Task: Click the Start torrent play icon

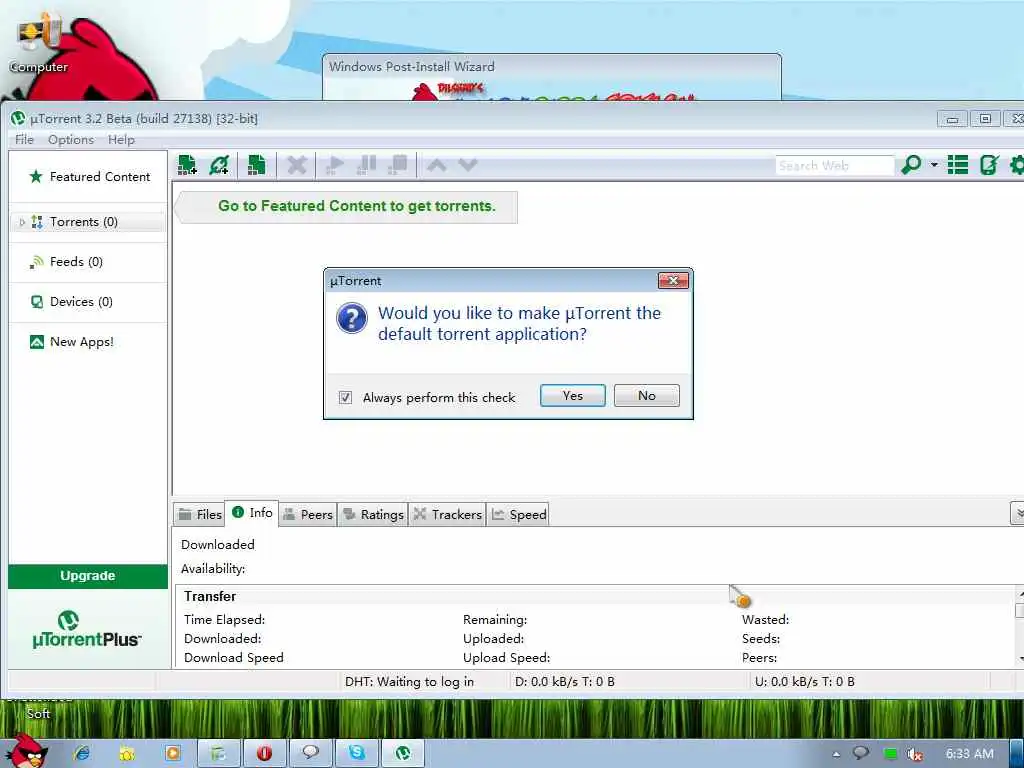Action: point(334,165)
